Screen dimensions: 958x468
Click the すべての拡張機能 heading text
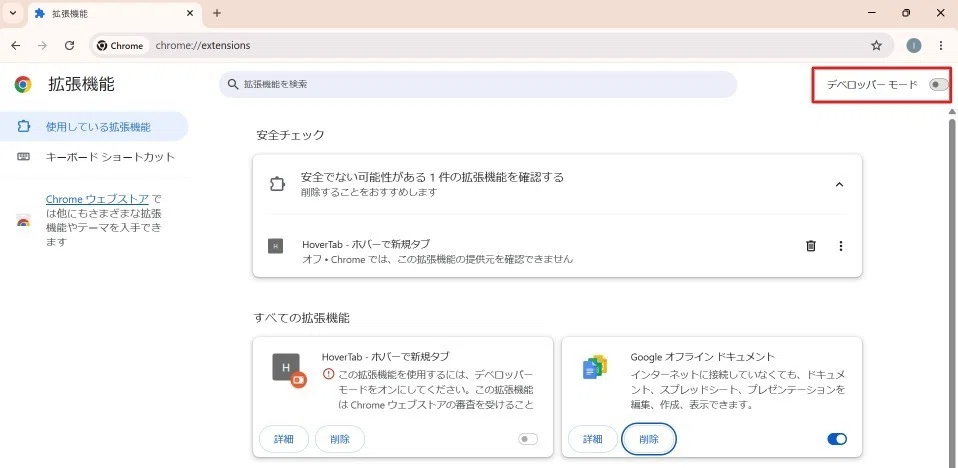coord(302,318)
